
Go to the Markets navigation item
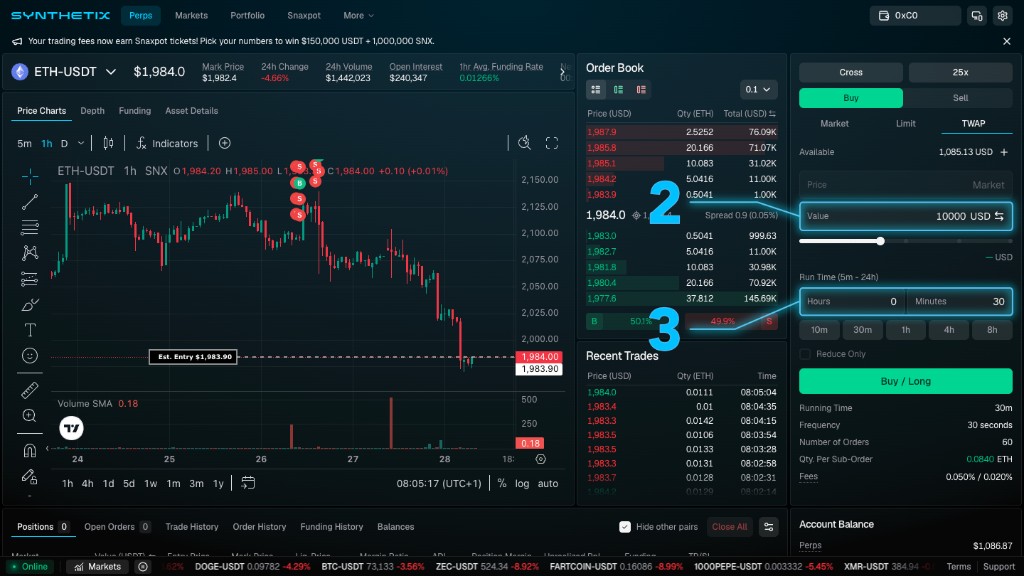pos(191,16)
